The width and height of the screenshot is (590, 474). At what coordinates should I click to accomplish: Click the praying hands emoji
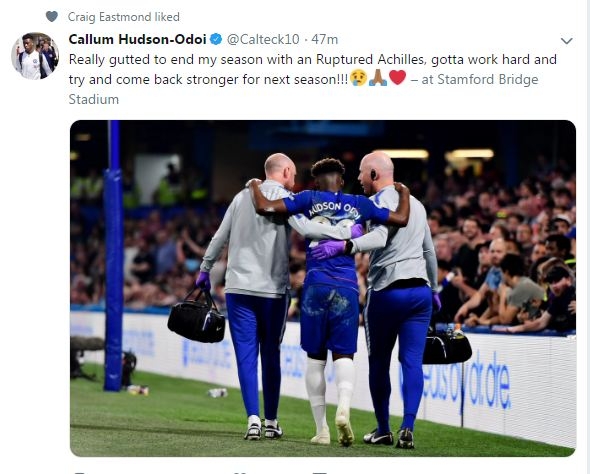point(378,78)
